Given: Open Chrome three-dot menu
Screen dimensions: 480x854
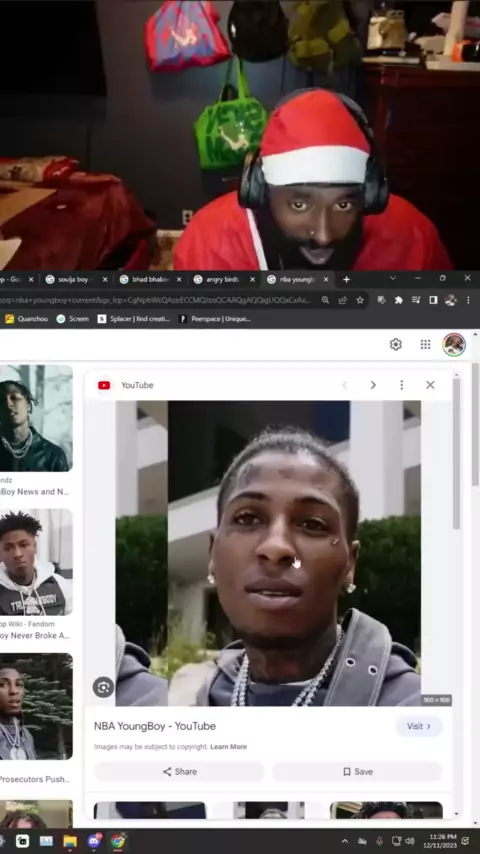Looking at the screenshot, I should pyautogui.click(x=468, y=300).
